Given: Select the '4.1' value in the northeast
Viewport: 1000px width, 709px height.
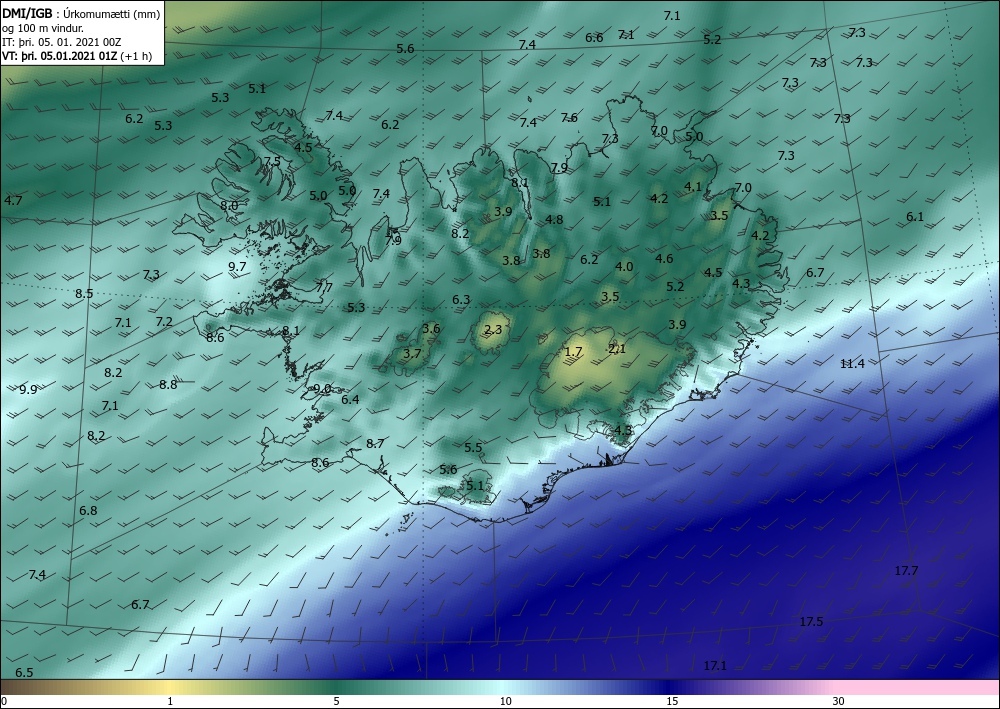Looking at the screenshot, I should tap(693, 186).
